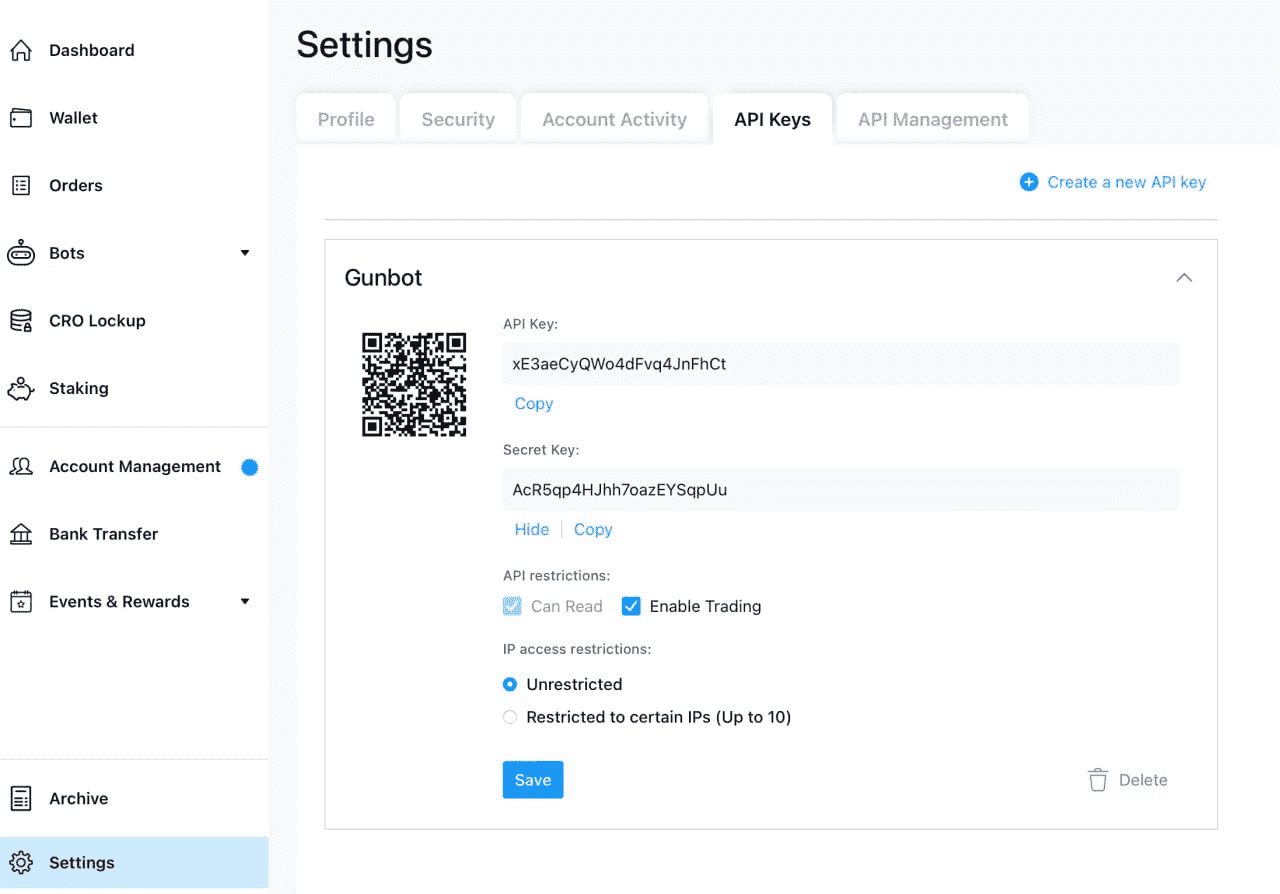Open Bank Transfer page

[x=104, y=534]
